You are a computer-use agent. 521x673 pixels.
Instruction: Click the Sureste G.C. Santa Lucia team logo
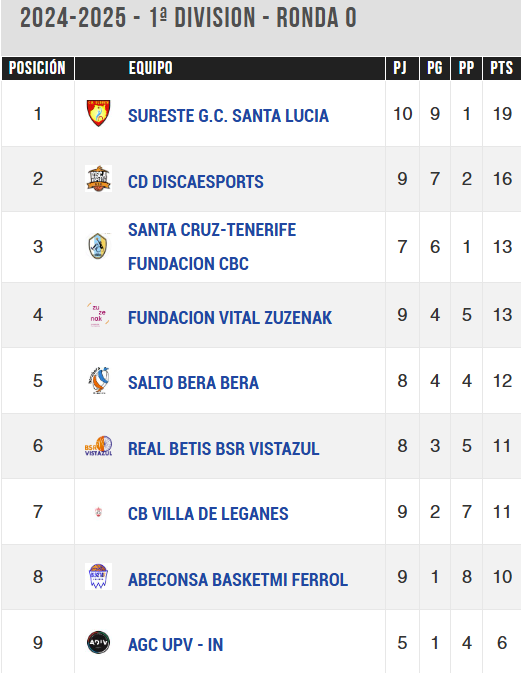[x=98, y=113]
